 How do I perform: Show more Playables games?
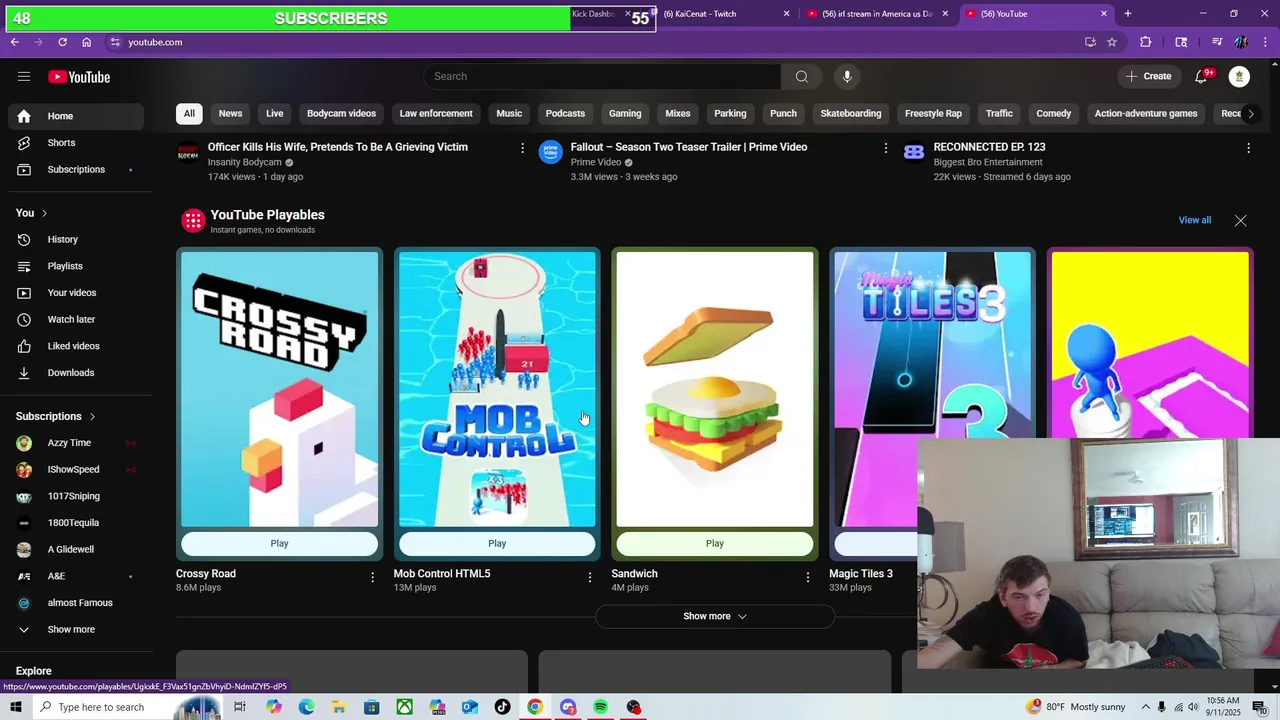(x=715, y=616)
